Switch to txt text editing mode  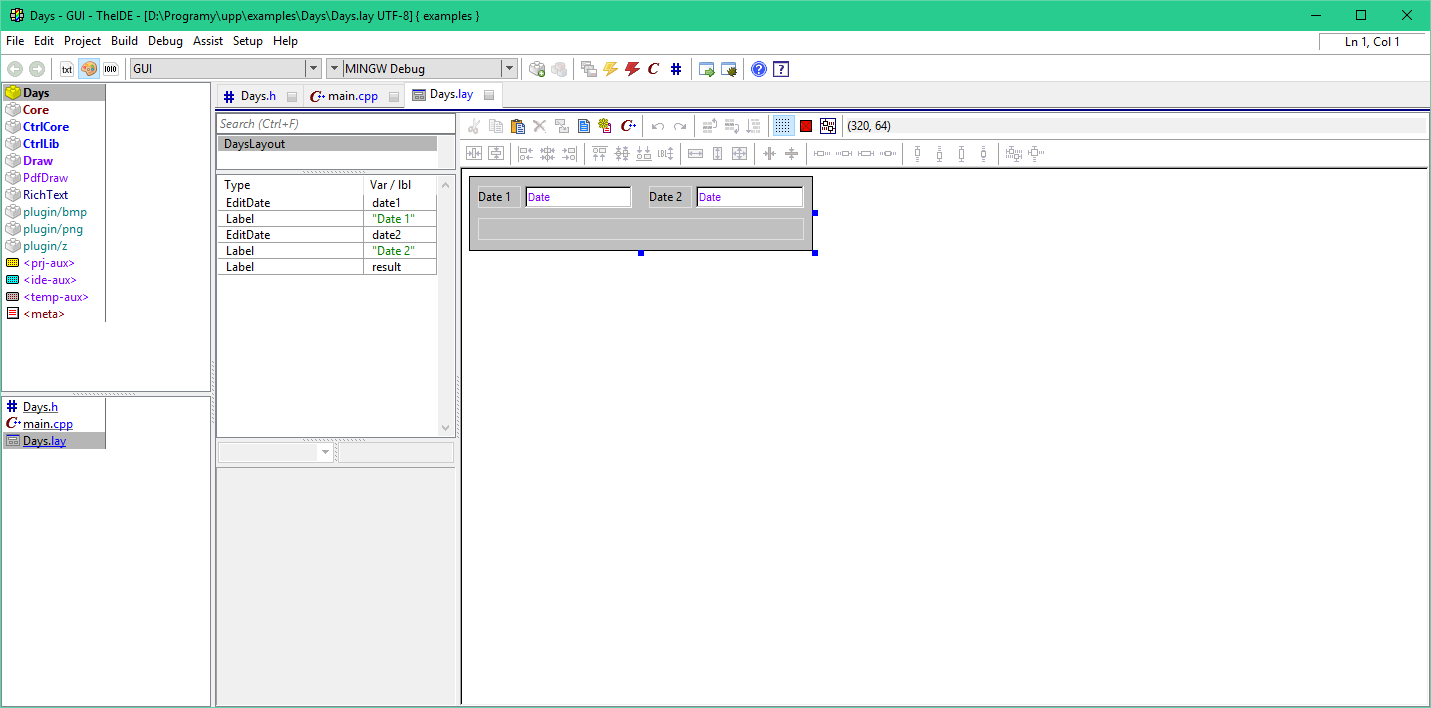(67, 69)
